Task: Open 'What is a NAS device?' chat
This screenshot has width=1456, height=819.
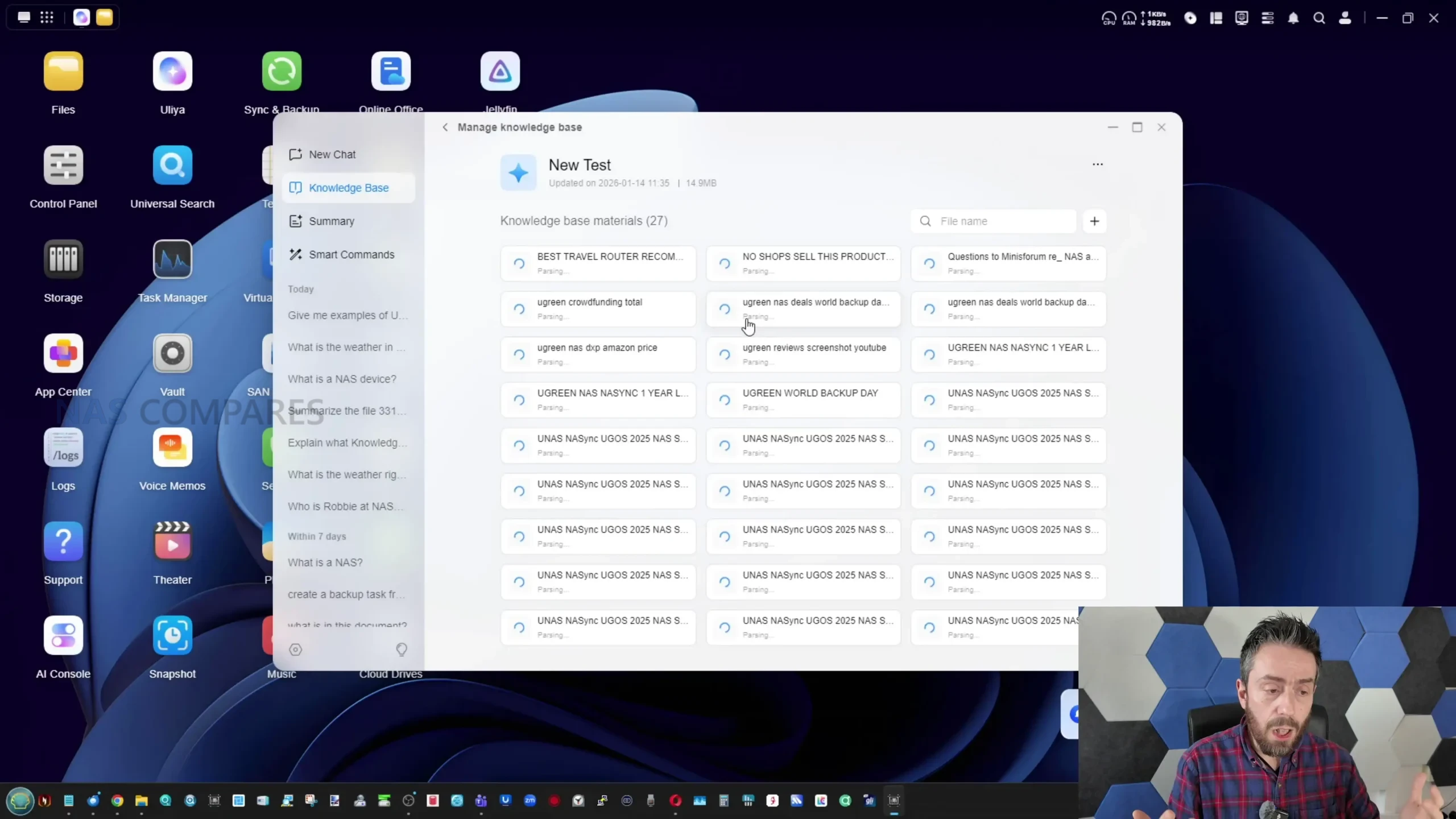Action: pyautogui.click(x=342, y=379)
